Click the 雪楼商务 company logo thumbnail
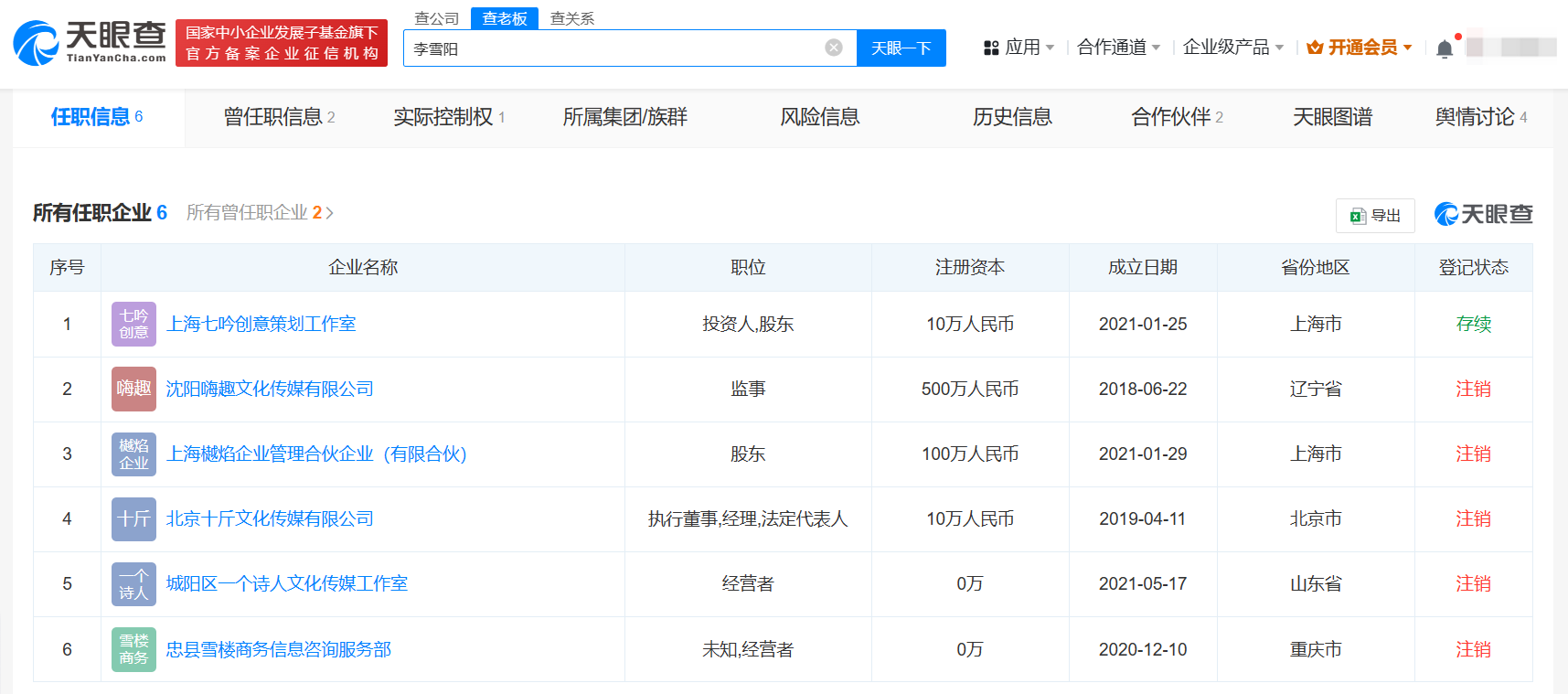 tap(133, 649)
